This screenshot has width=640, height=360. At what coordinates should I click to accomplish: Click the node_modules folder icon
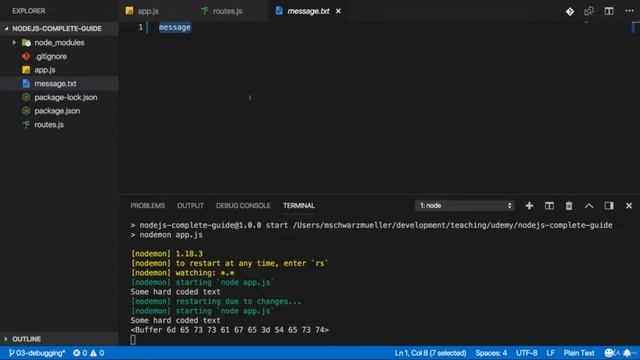(x=26, y=42)
